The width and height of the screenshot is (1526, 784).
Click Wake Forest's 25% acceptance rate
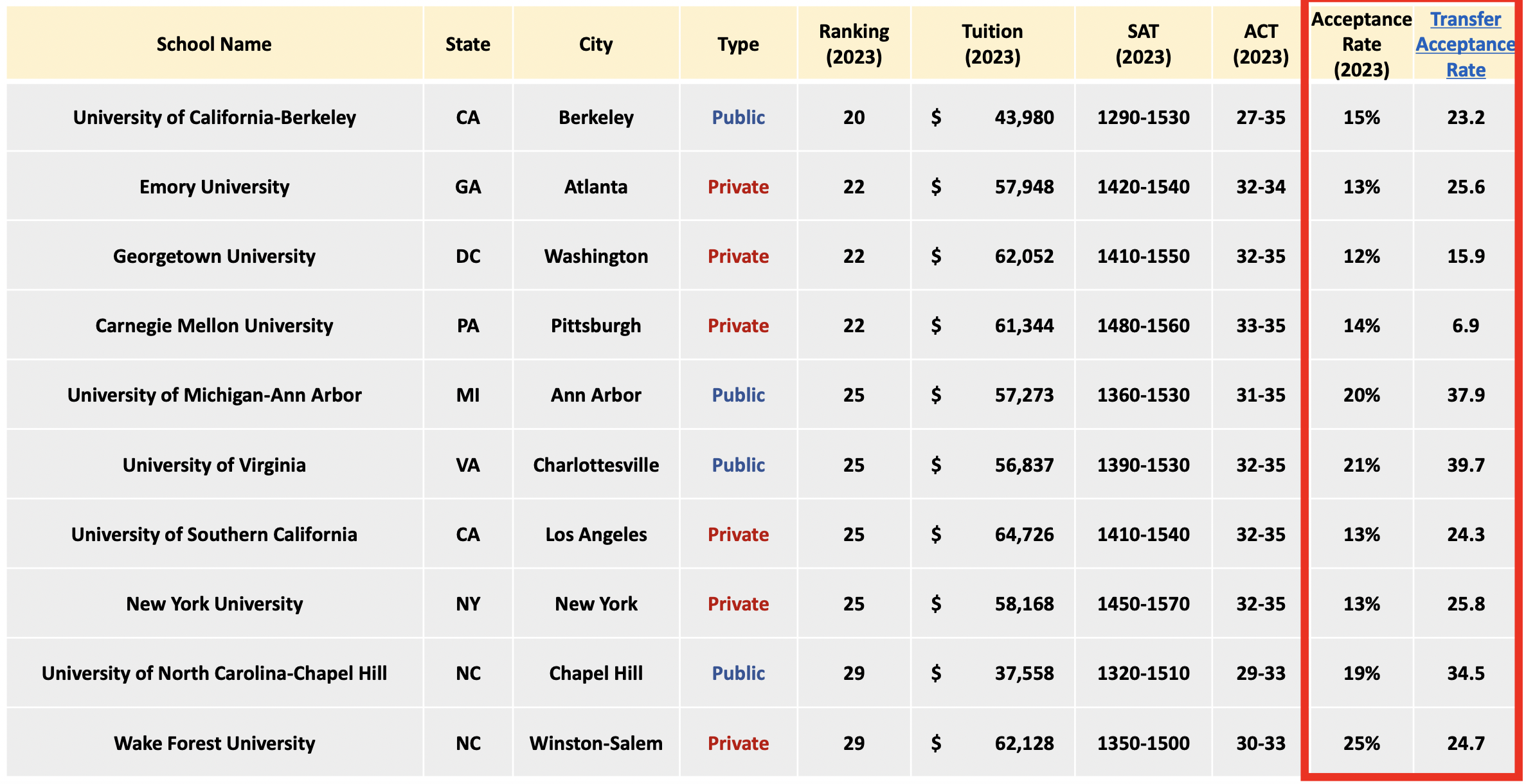(1361, 744)
